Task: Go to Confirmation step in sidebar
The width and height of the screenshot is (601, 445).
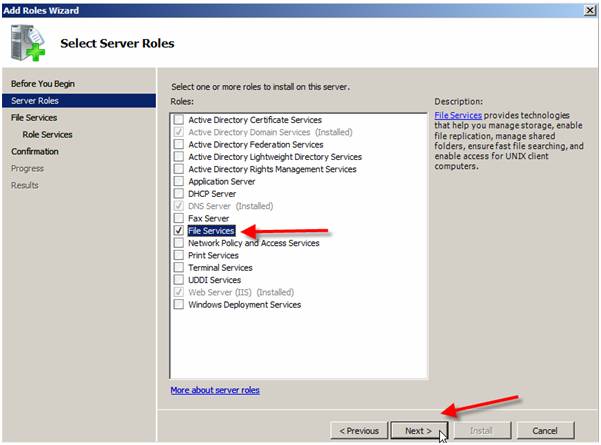Action: click(x=35, y=151)
